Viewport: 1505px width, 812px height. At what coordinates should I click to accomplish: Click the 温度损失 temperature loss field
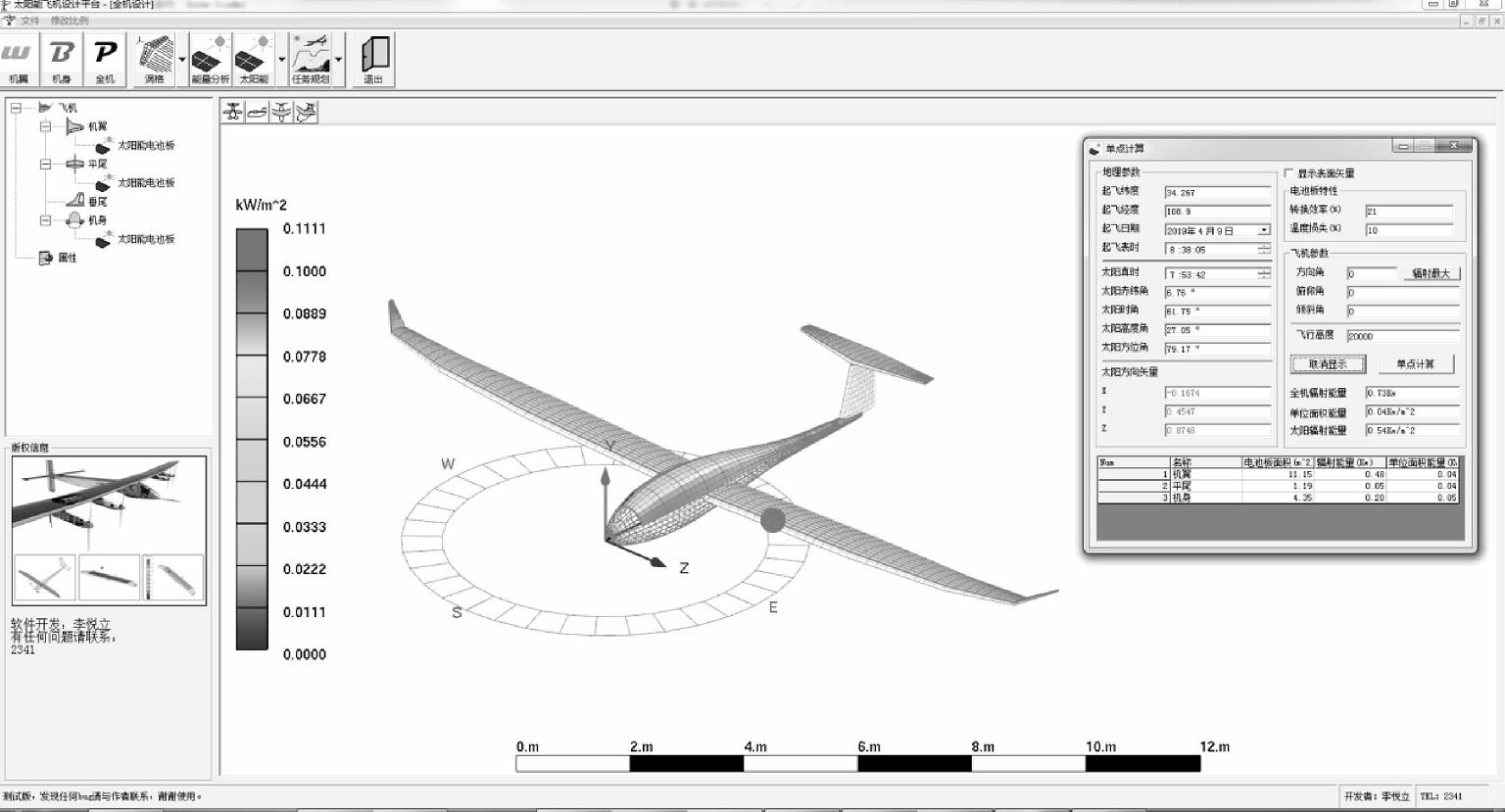coord(1409,230)
